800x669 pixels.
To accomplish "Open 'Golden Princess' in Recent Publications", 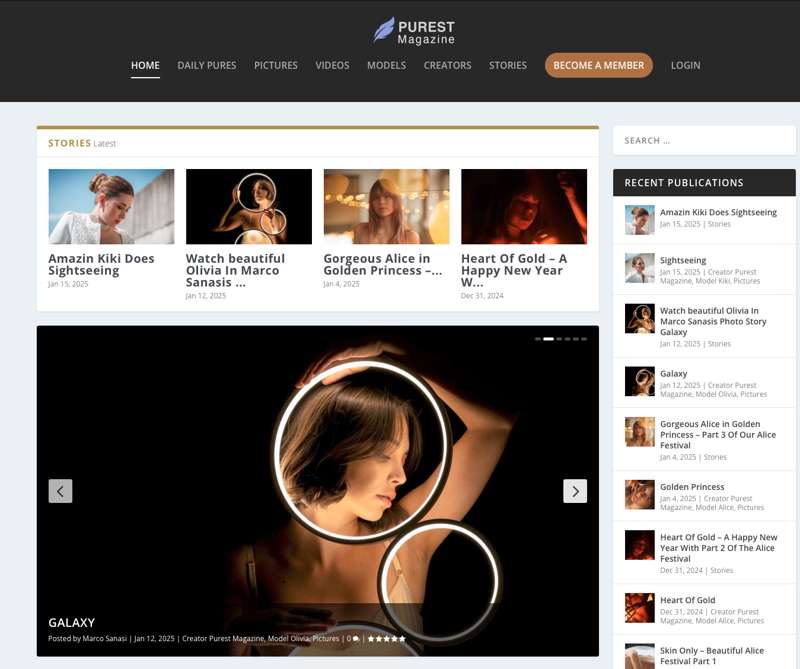I will tap(692, 487).
